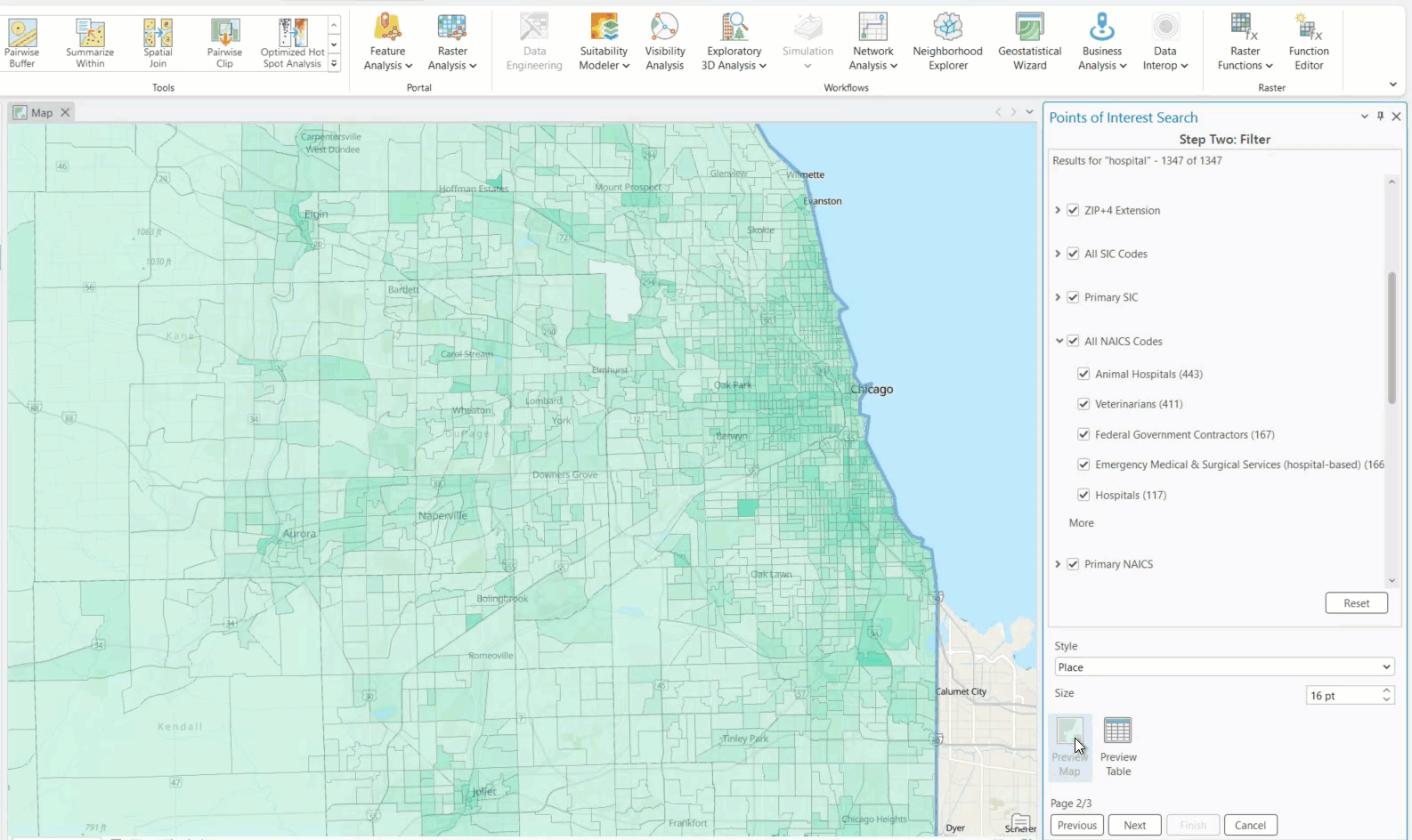The height and width of the screenshot is (840, 1412).
Task: Select the Map view tab
Action: click(42, 113)
